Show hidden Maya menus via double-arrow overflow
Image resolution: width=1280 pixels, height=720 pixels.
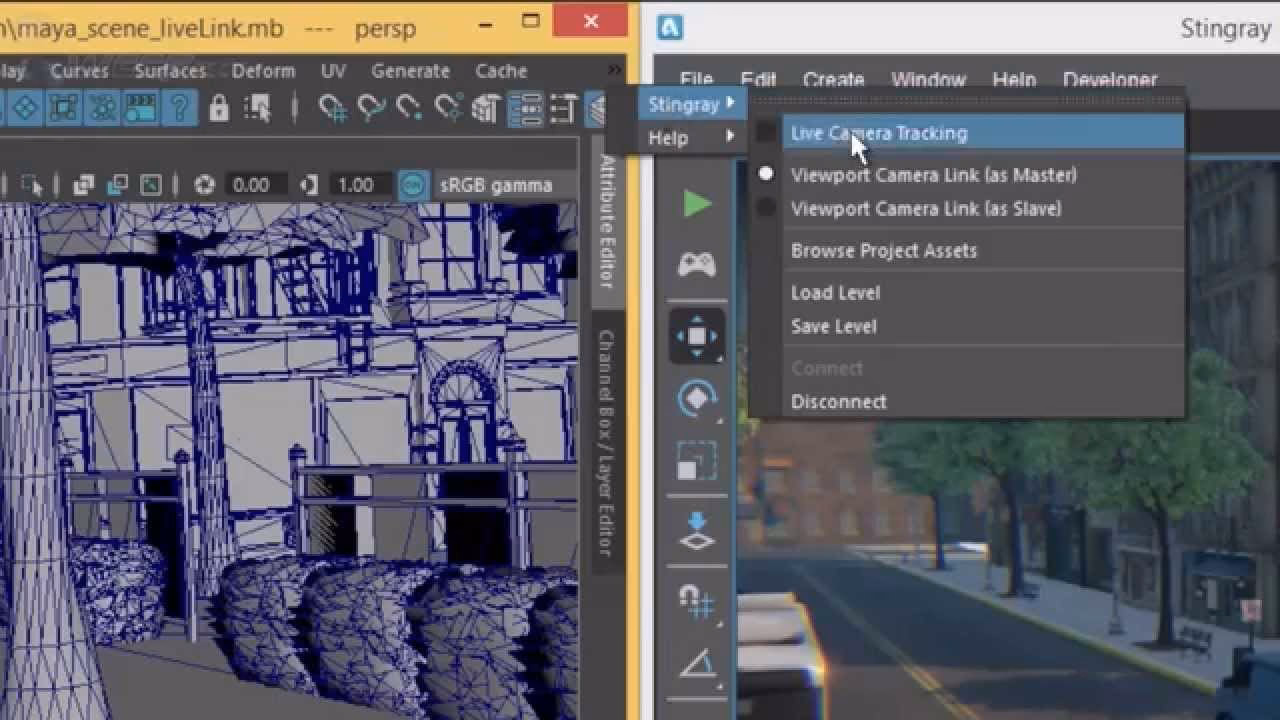tap(614, 71)
